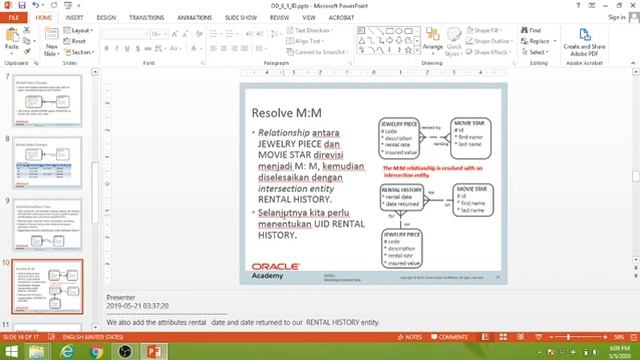Click the Redo/Repeat icon

54,6
